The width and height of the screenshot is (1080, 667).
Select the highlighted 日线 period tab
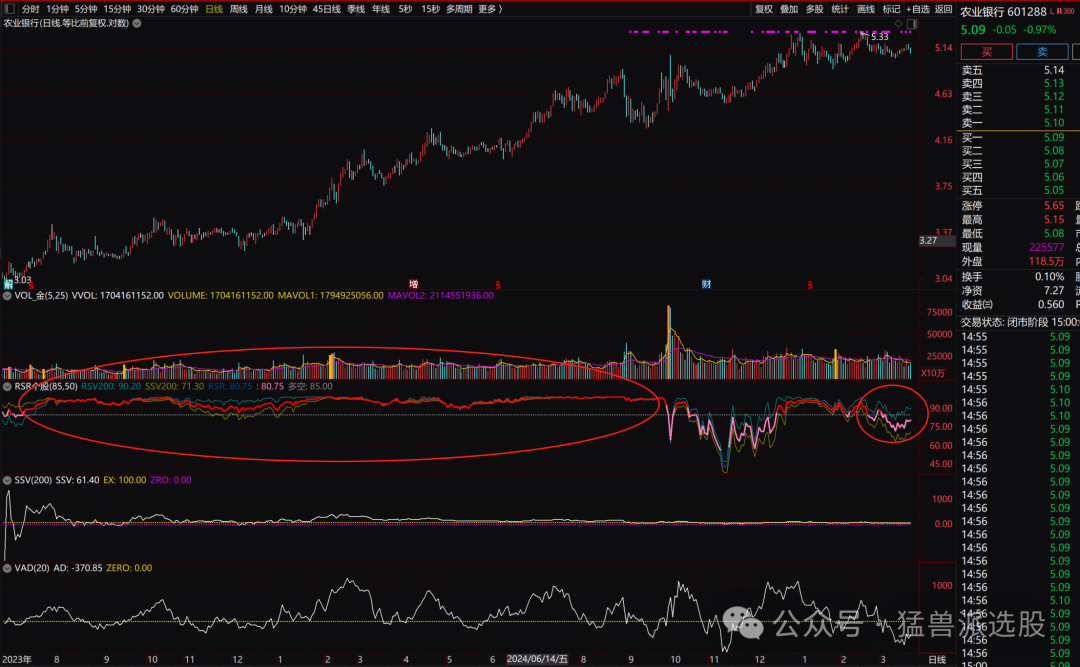[x=214, y=9]
